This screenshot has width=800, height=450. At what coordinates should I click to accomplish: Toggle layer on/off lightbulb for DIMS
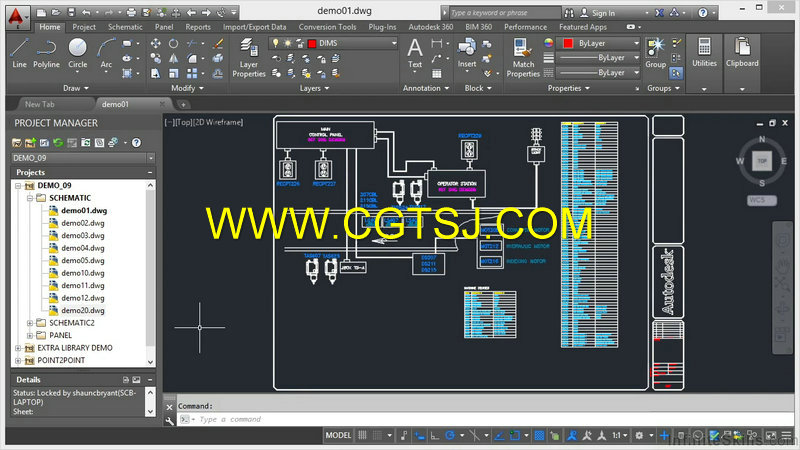276,43
